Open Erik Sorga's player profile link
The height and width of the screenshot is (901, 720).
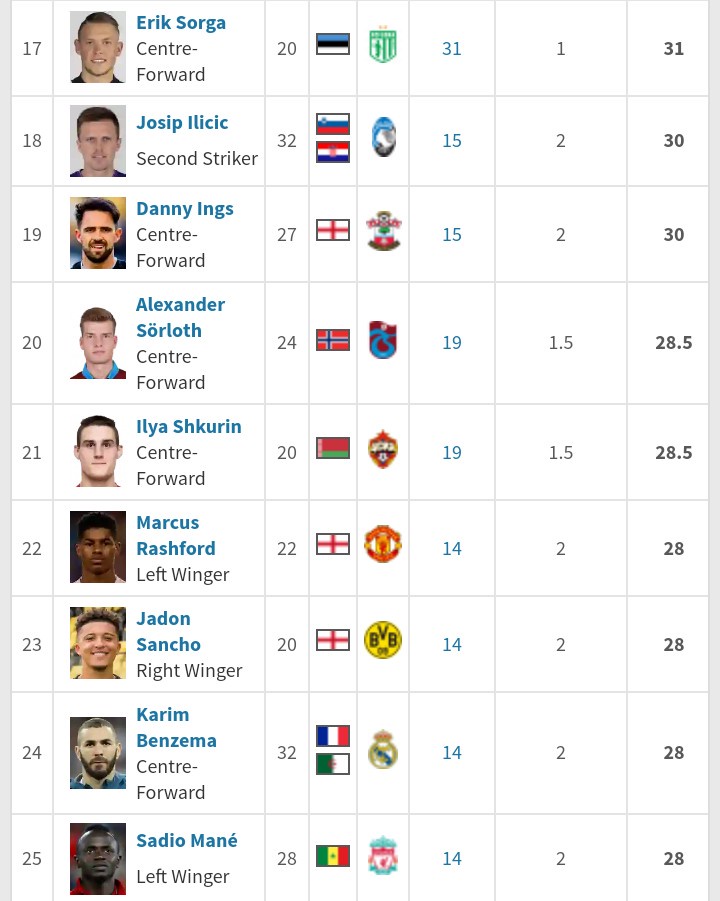[181, 22]
